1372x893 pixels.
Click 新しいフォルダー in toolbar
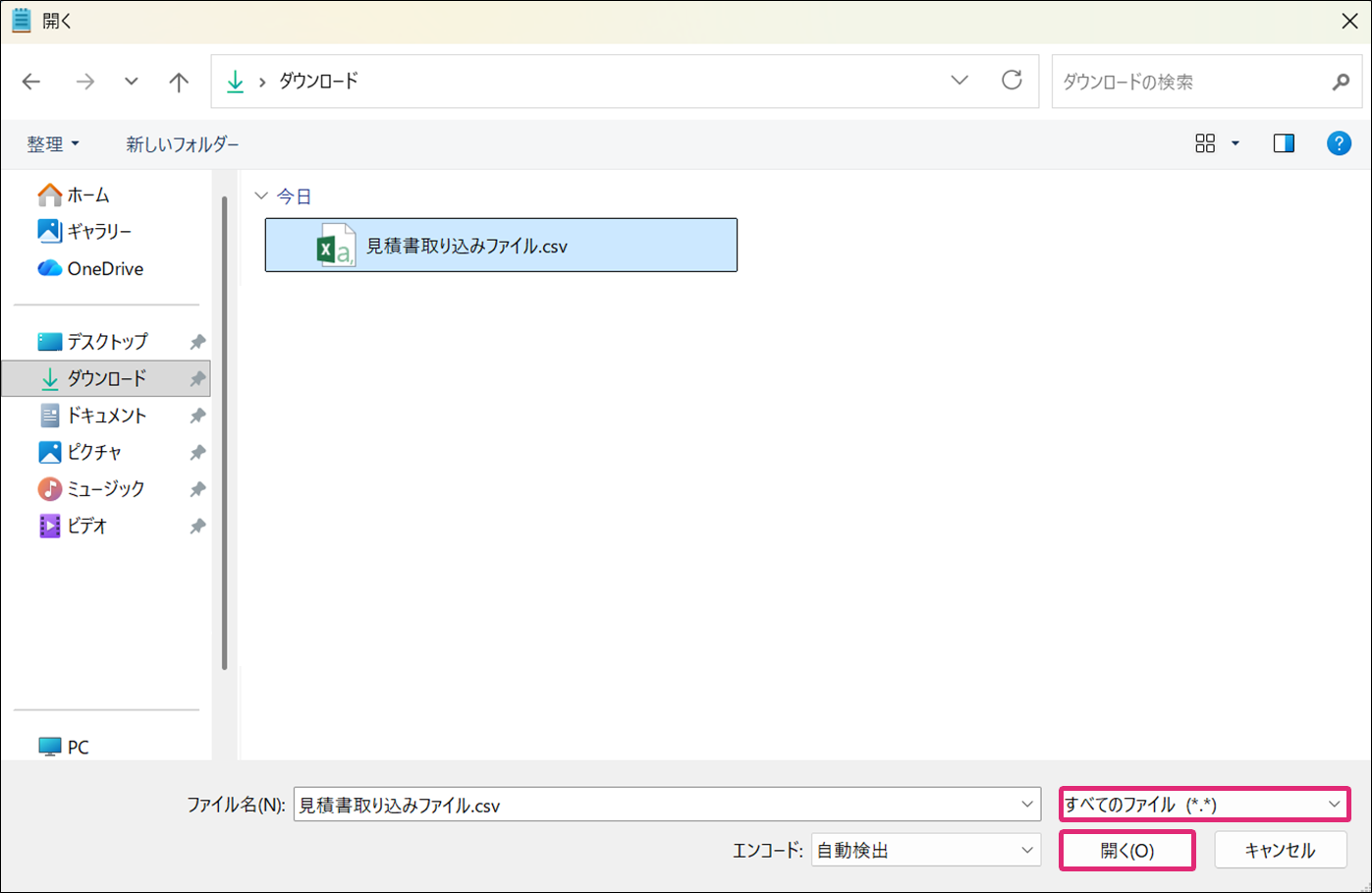point(182,144)
